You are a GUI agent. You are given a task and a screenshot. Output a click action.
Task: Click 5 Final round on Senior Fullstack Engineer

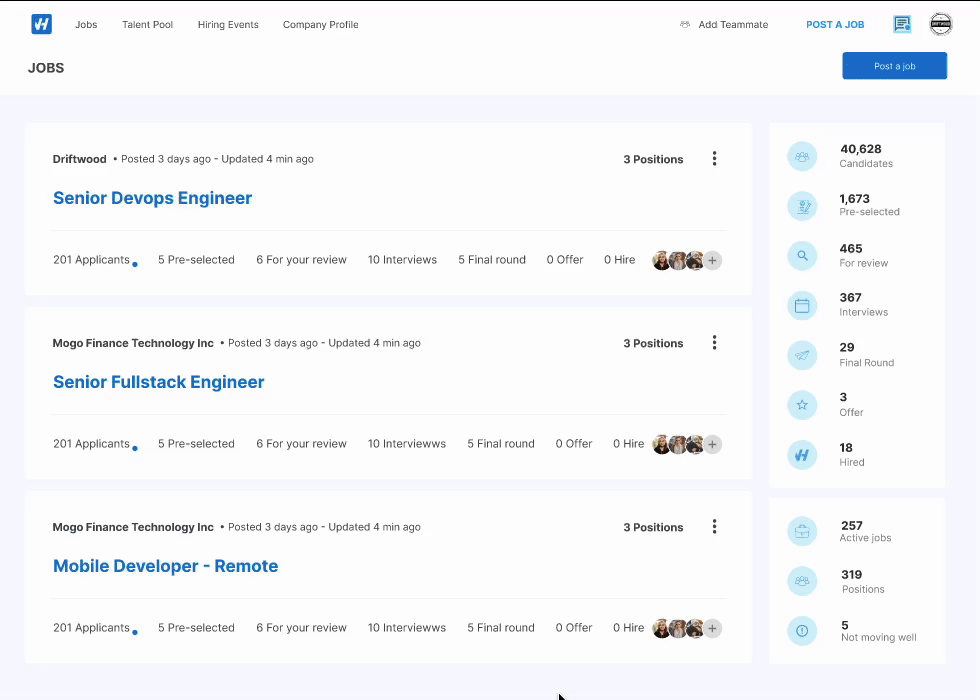(x=501, y=443)
